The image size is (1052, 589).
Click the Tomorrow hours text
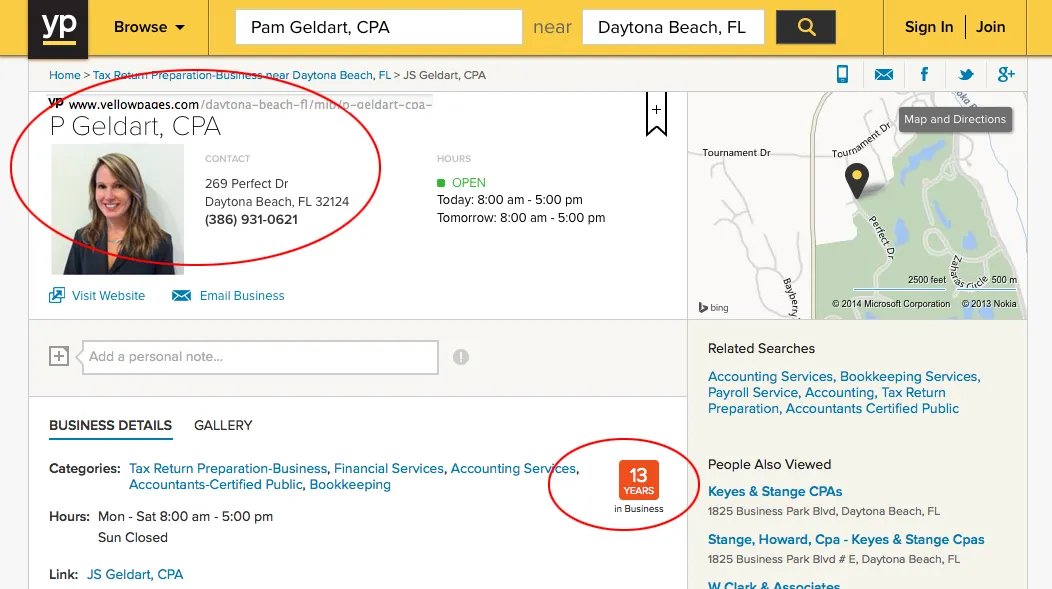[x=521, y=218]
